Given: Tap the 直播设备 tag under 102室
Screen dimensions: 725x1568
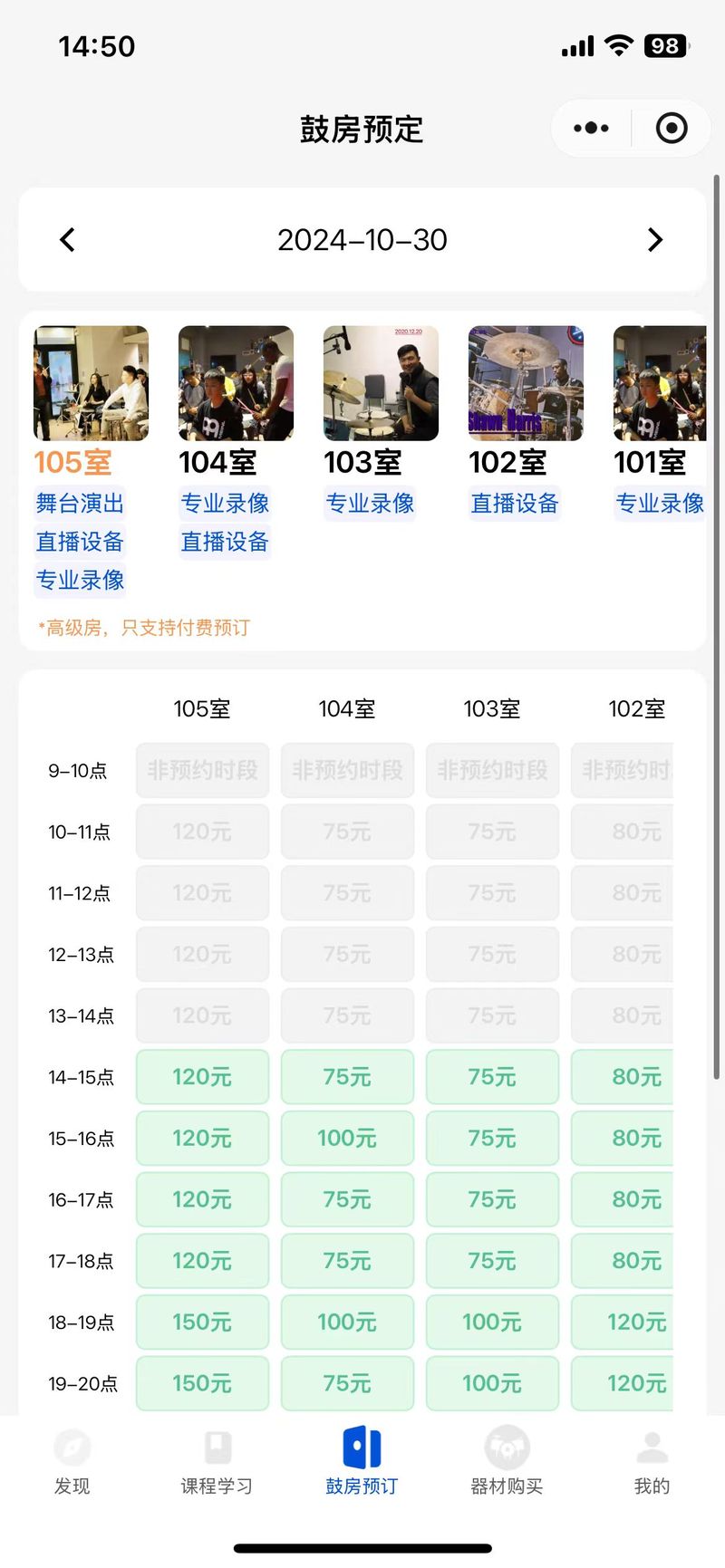Looking at the screenshot, I should pyautogui.click(x=515, y=504).
